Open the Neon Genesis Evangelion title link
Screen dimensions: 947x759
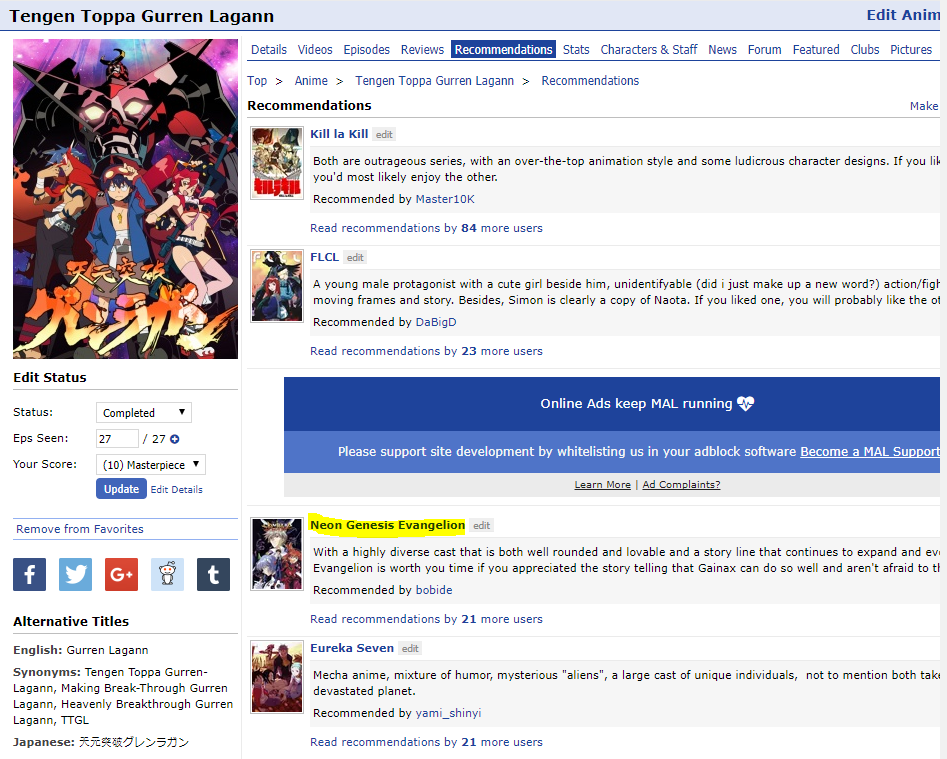point(387,525)
